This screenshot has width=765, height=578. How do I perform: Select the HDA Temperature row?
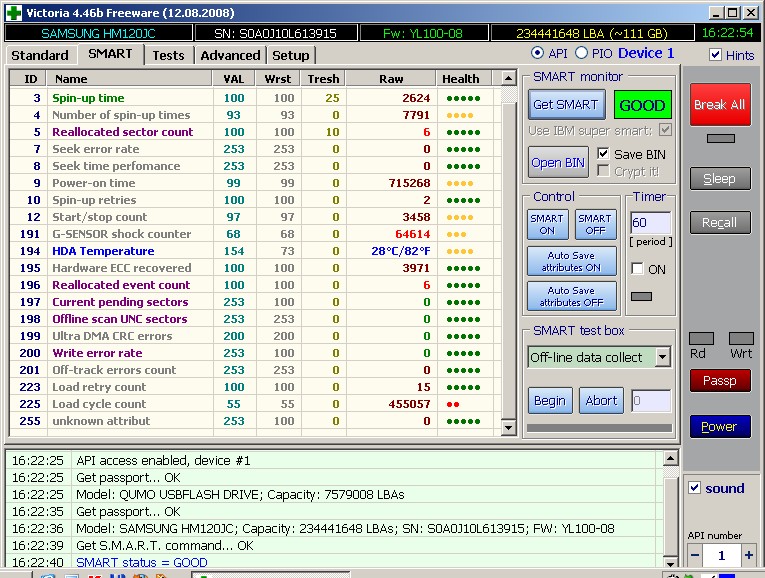[255, 251]
